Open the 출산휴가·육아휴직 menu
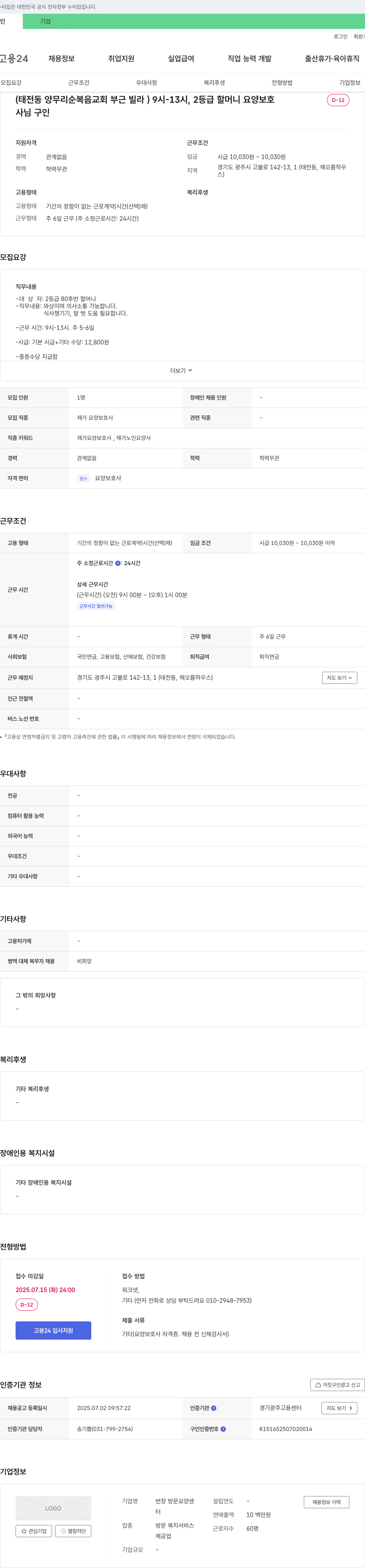Viewport: 365px width, 1568px height. point(332,59)
